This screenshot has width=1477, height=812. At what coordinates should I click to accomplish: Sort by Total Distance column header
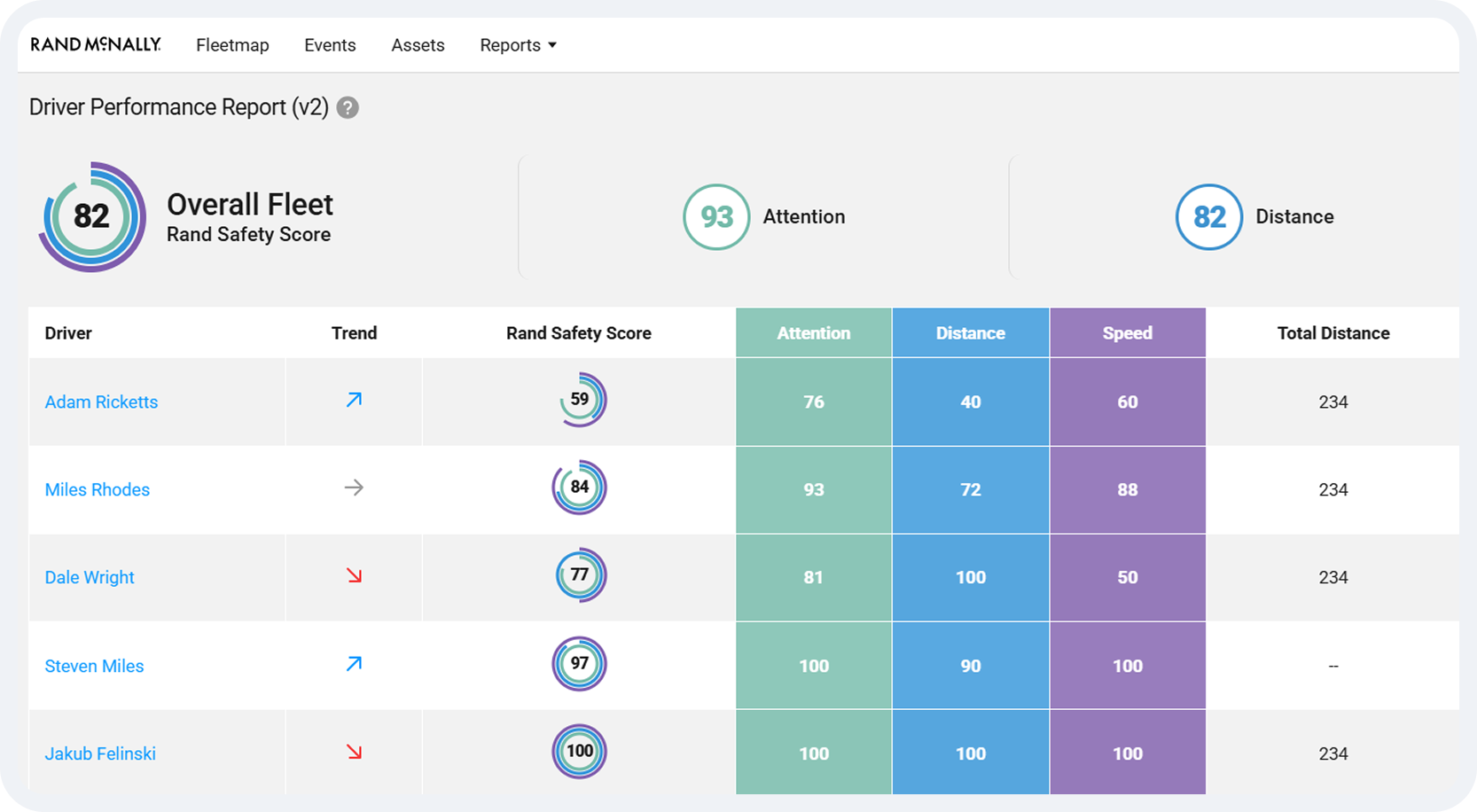[1333, 333]
